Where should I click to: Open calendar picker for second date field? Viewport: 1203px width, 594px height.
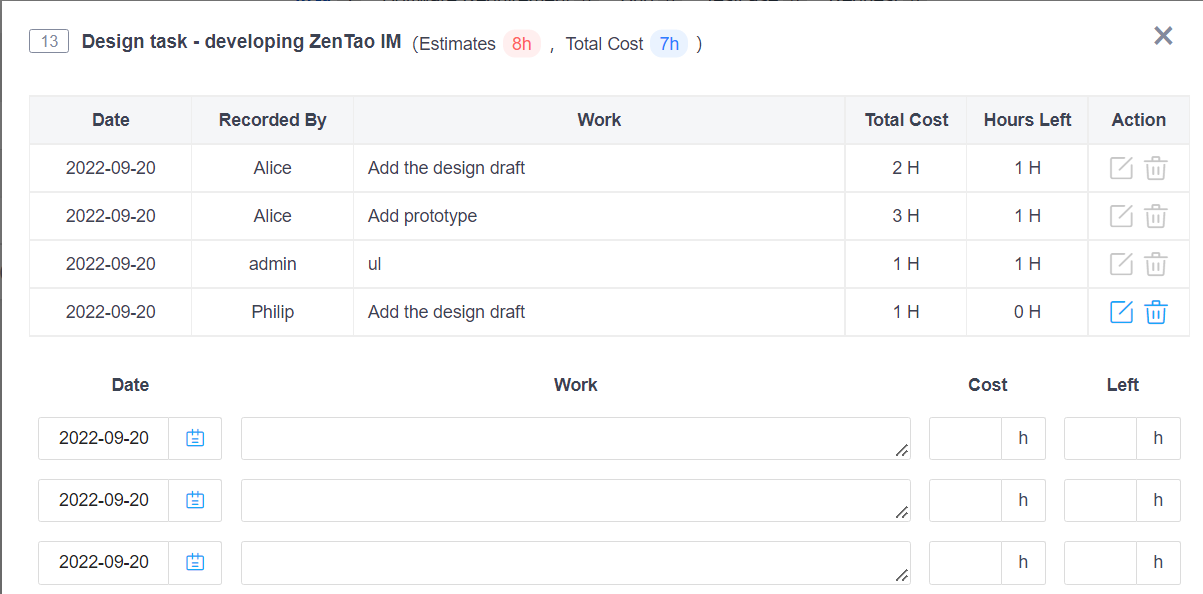click(195, 500)
